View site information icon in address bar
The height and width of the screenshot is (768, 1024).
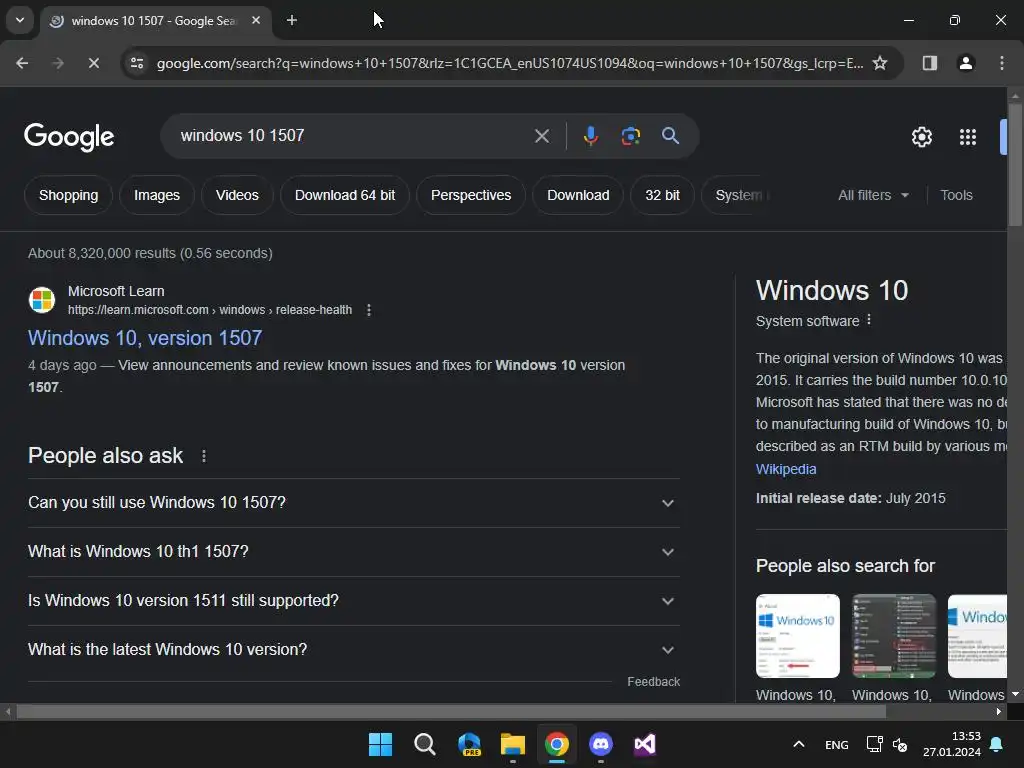pyautogui.click(x=136, y=63)
